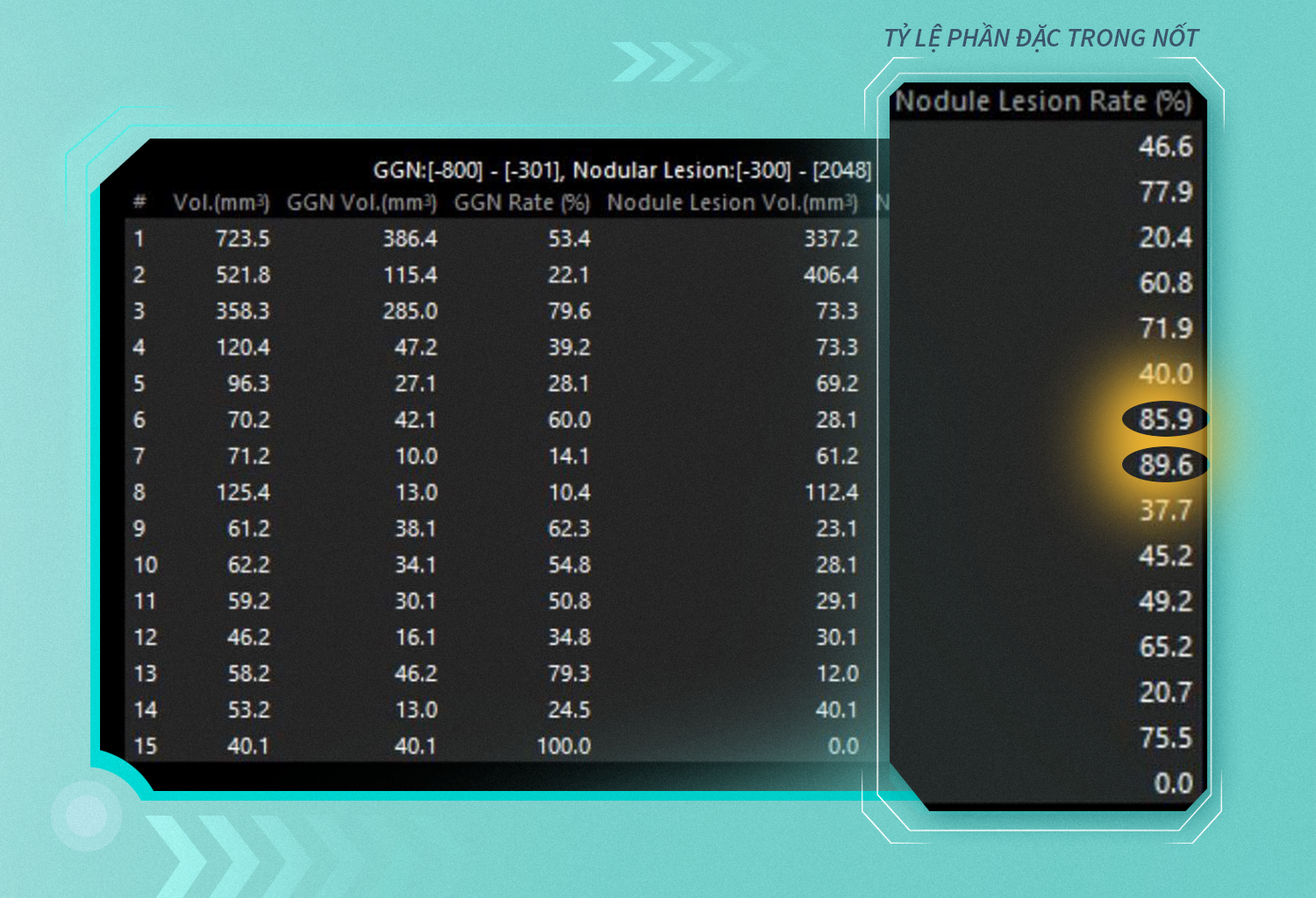Image resolution: width=1316 pixels, height=898 pixels.
Task: Select the 40.0 value in the lesion rate column
Action: click(x=1165, y=374)
